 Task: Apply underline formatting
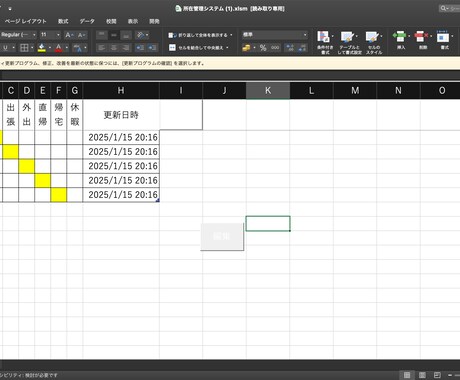[5, 48]
